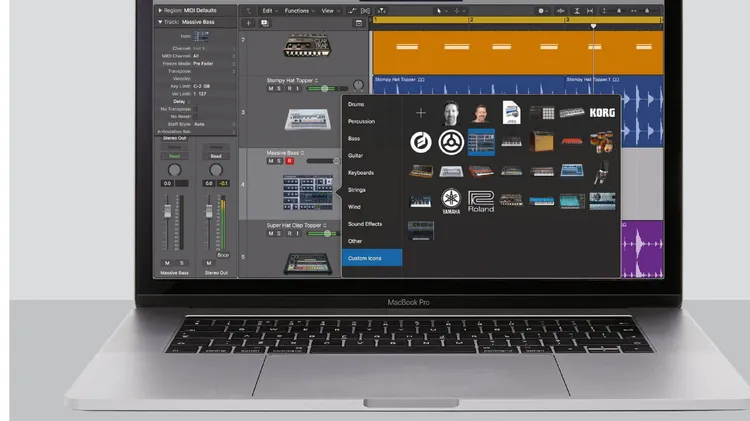
Task: Click the Strings icon category
Action: (x=357, y=190)
